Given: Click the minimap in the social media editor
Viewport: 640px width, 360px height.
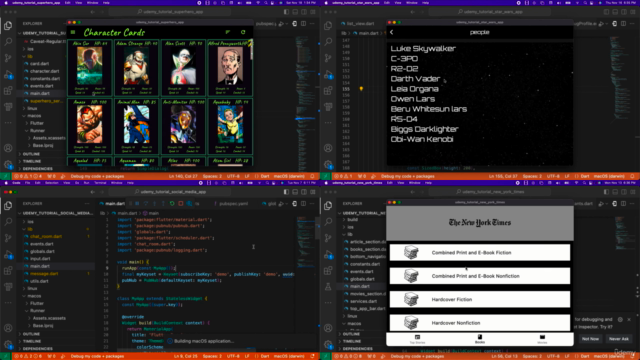Looking at the screenshot, I should click(x=305, y=241).
